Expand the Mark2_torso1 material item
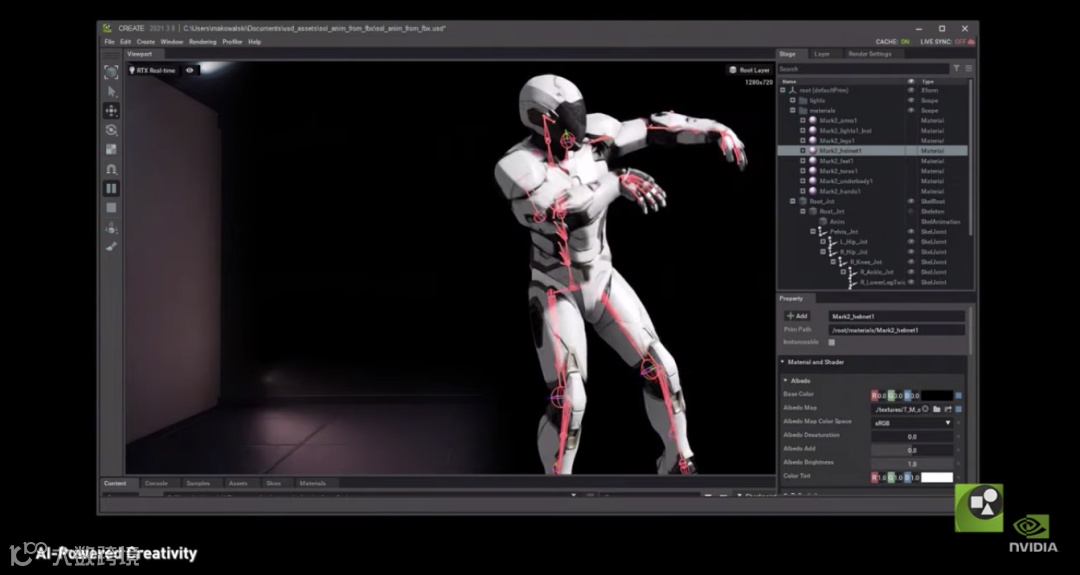The width and height of the screenshot is (1080, 575). click(802, 171)
